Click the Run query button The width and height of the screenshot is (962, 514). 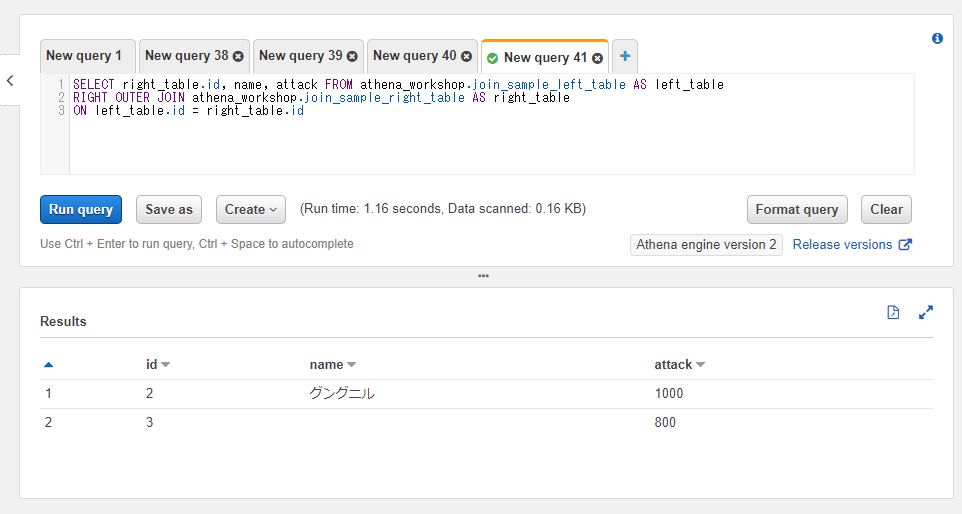[x=81, y=210]
